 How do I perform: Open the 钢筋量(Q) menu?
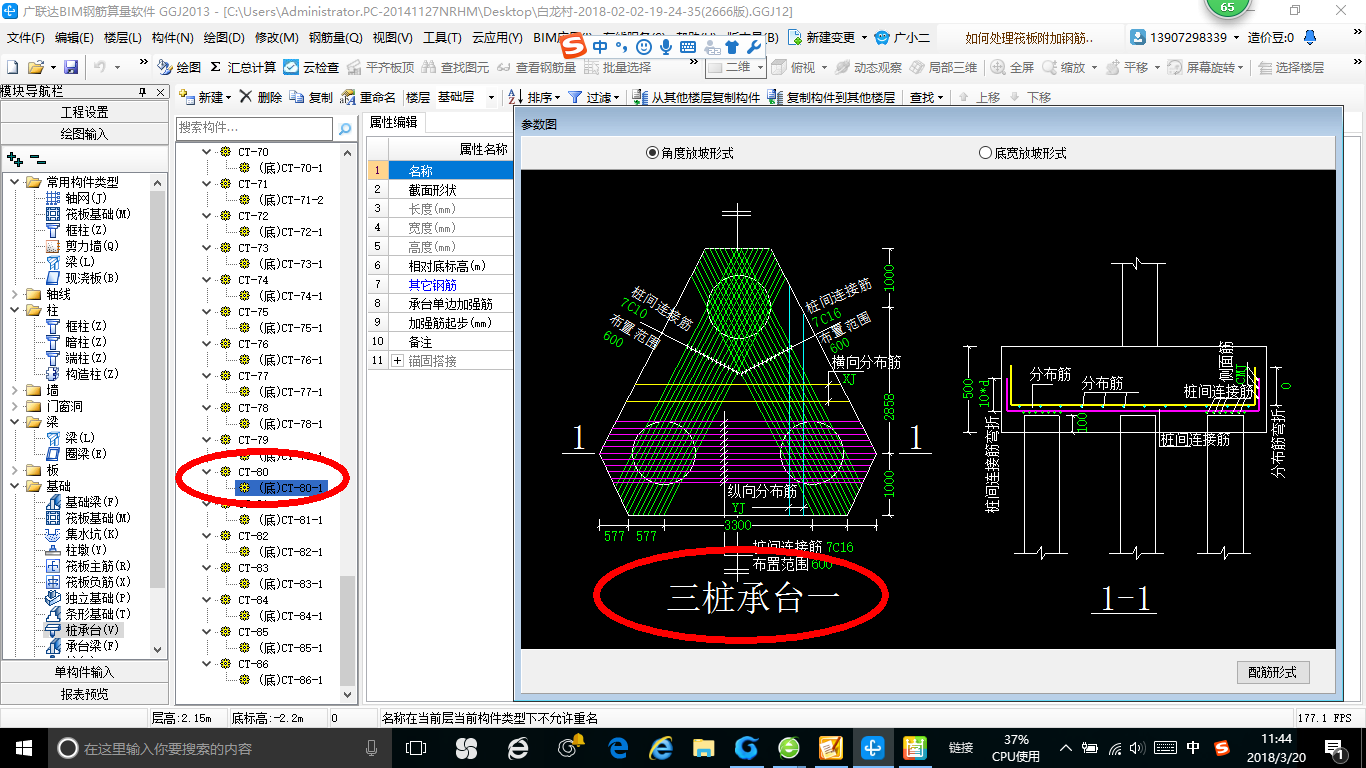point(335,37)
